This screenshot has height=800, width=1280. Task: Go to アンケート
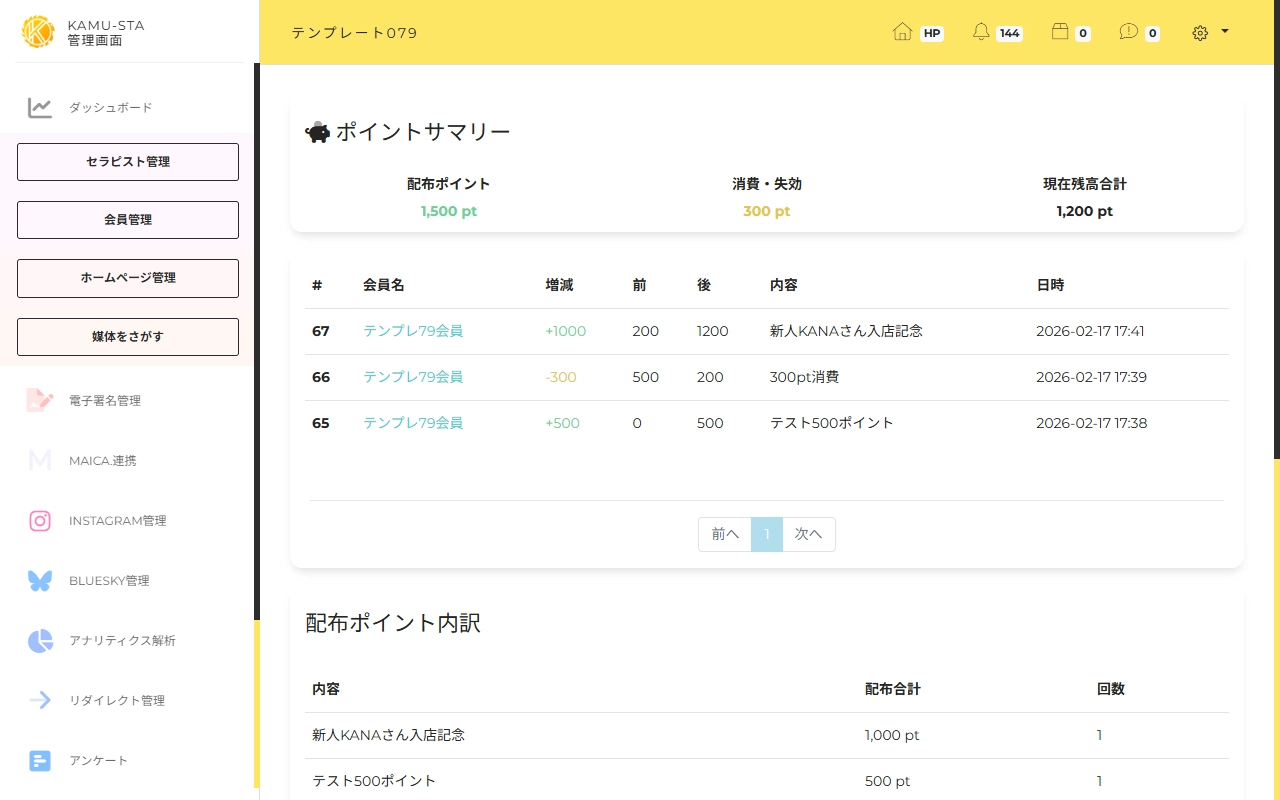coord(99,761)
